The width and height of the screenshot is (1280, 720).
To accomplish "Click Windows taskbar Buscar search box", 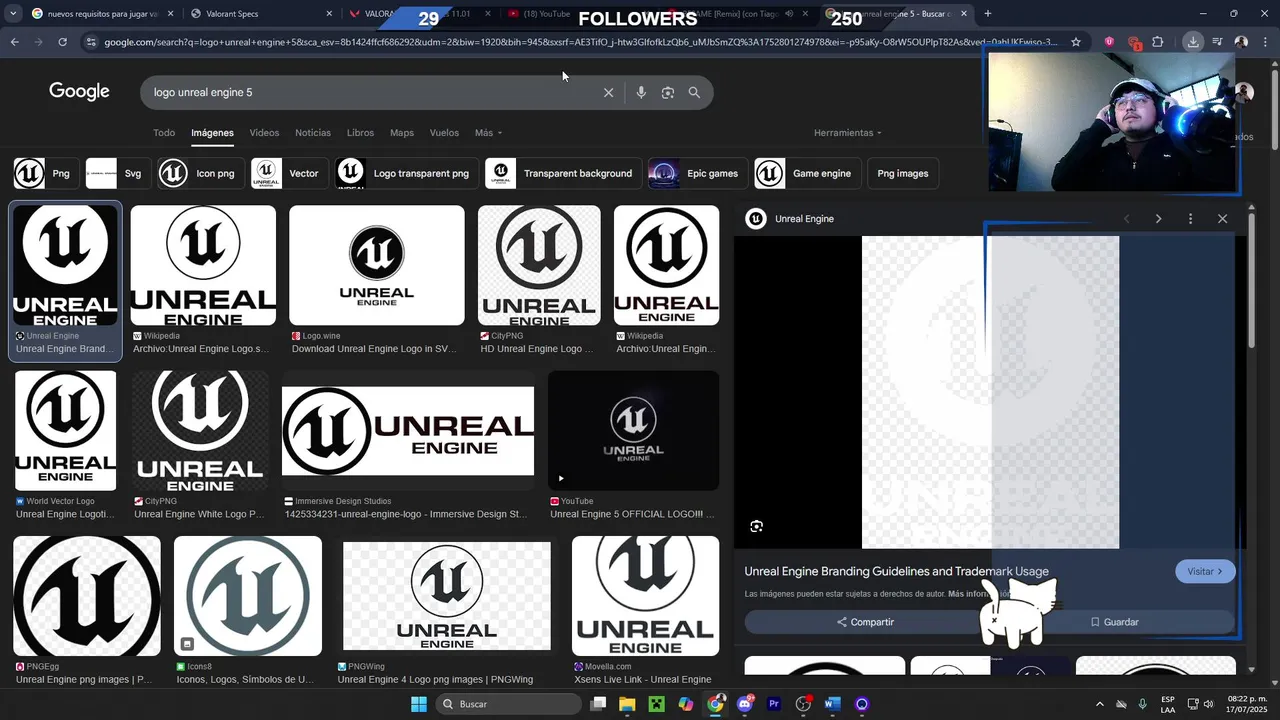I will coord(508,704).
